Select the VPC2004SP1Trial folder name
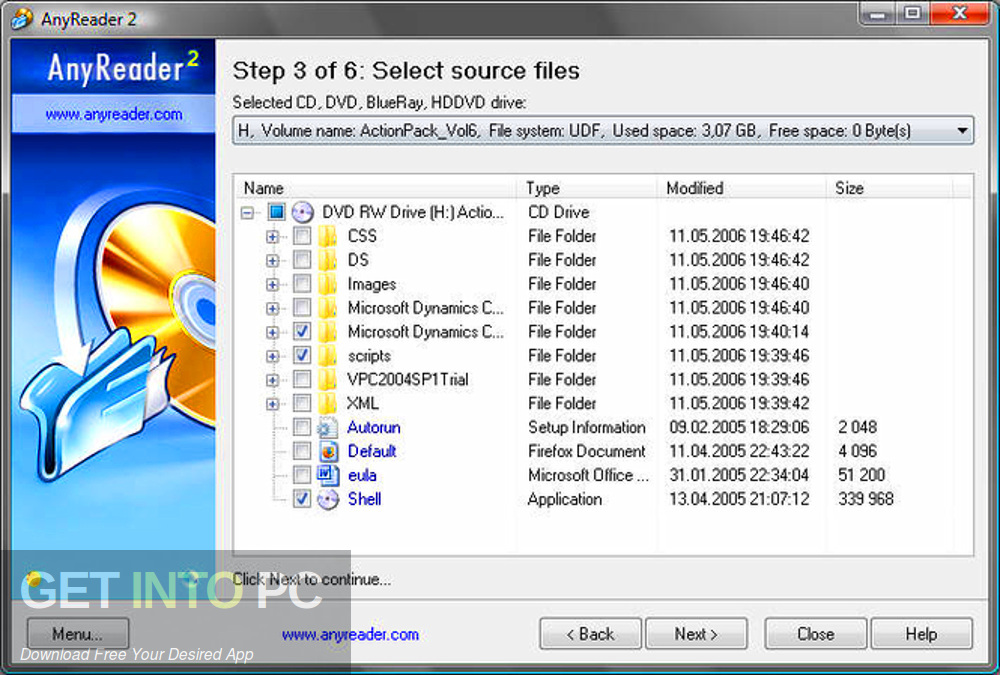 point(408,380)
